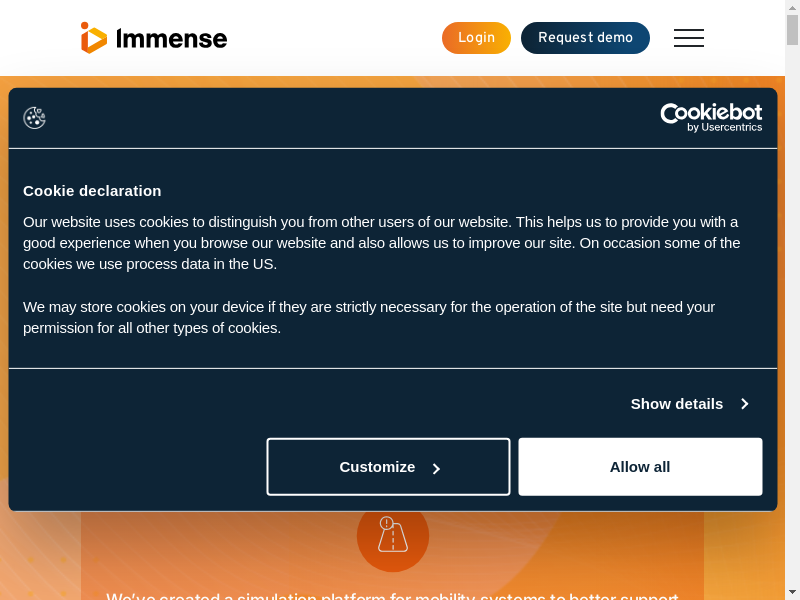This screenshot has height=600, width=800.
Task: Click the orange Immense logo icon
Action: point(93,38)
